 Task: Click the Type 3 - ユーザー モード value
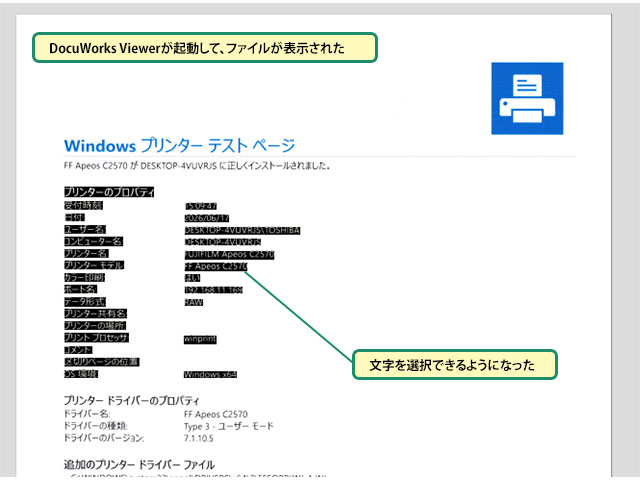[229, 427]
